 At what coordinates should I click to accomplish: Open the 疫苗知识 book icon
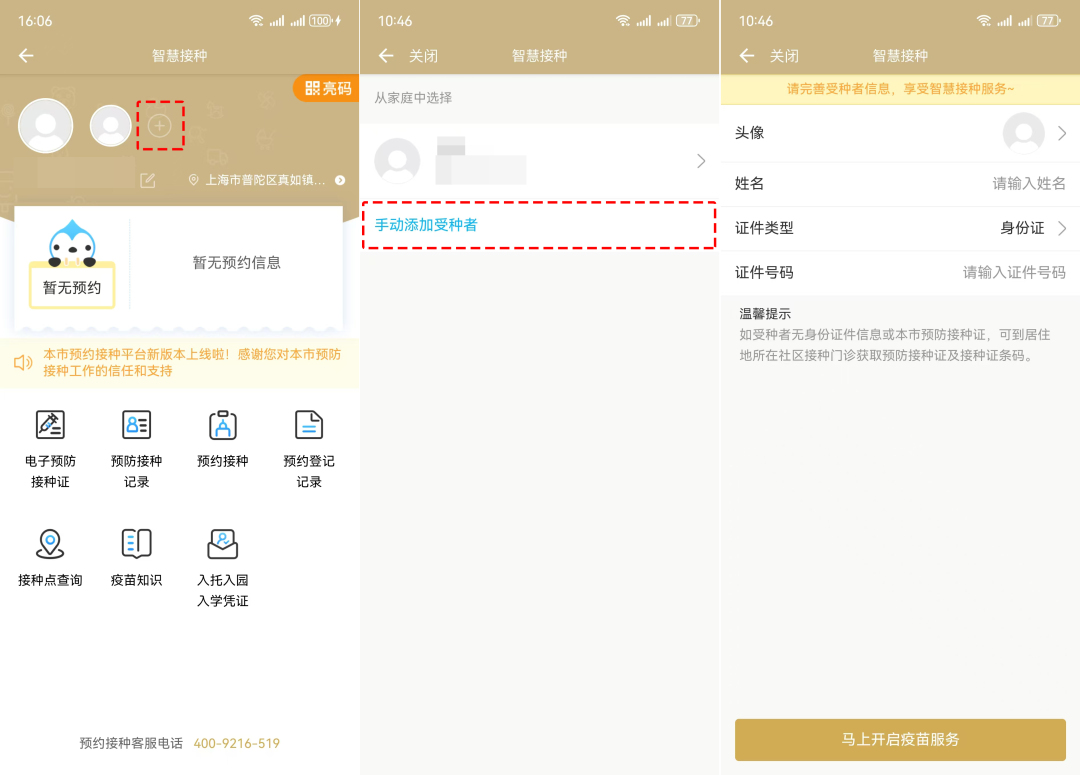(136, 544)
